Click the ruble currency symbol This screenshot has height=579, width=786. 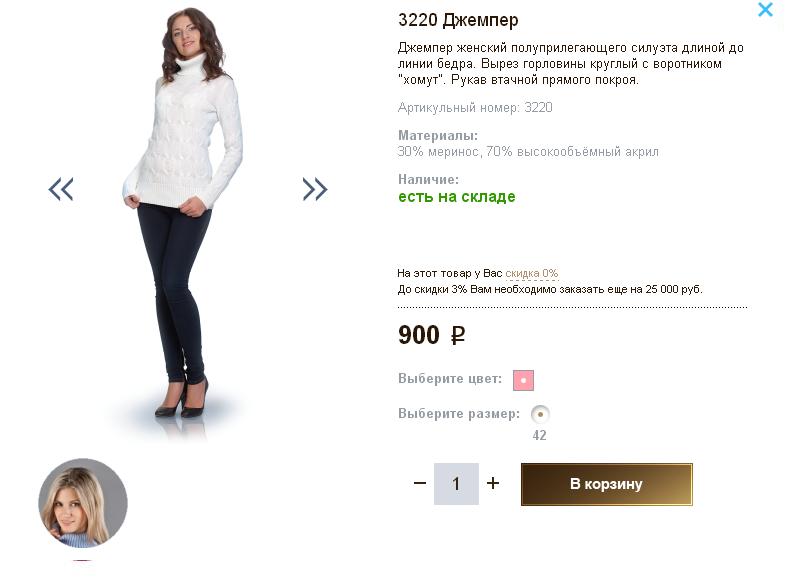458,336
